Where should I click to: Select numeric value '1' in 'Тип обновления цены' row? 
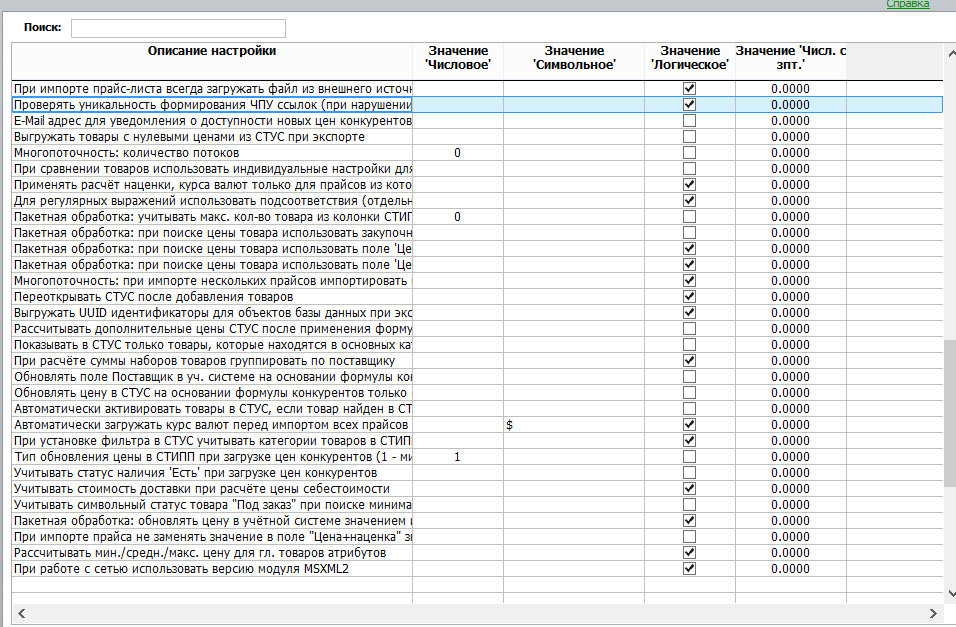[x=458, y=457]
